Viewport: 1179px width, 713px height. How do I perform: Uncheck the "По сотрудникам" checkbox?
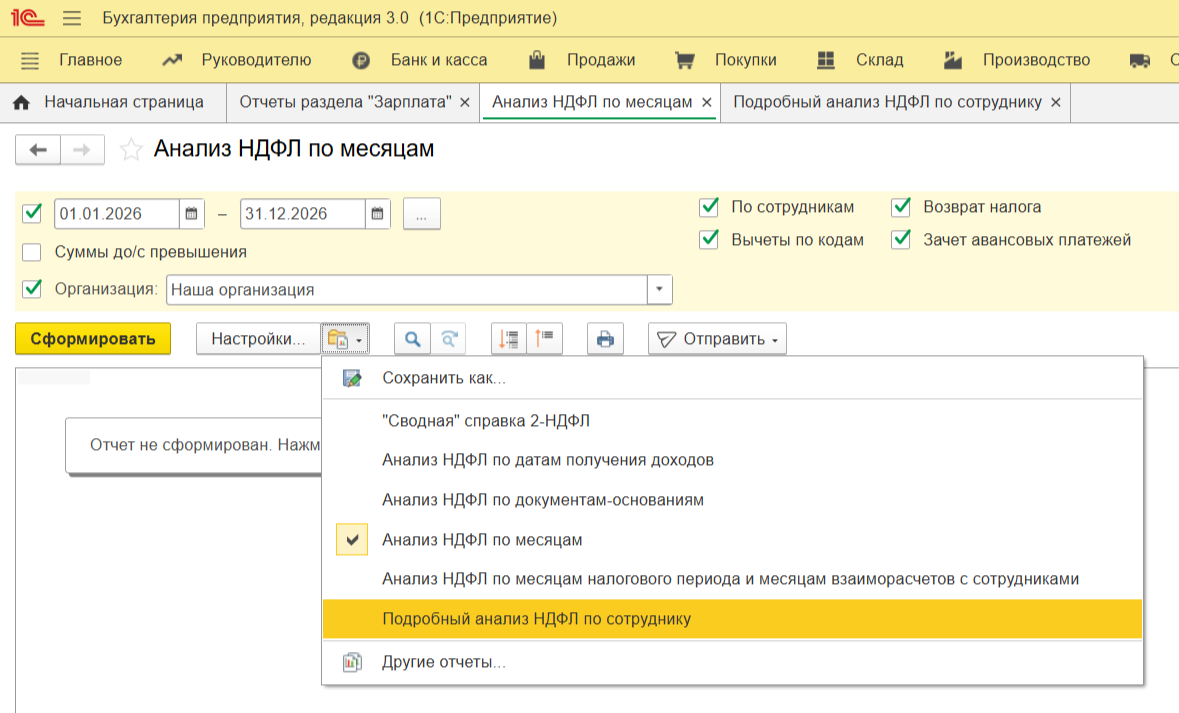coord(709,207)
